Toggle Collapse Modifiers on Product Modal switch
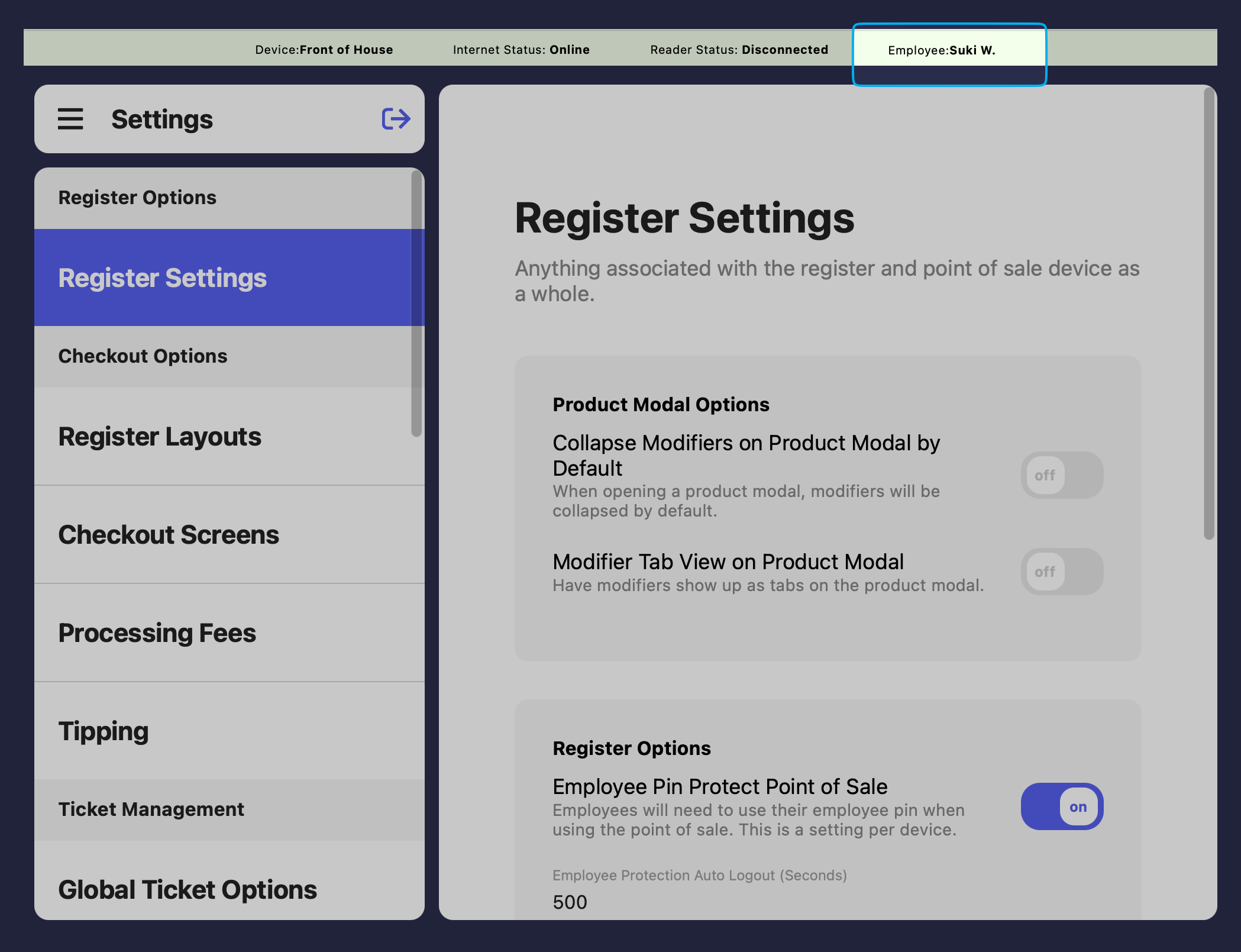Viewport: 1241px width, 952px height. (1062, 475)
